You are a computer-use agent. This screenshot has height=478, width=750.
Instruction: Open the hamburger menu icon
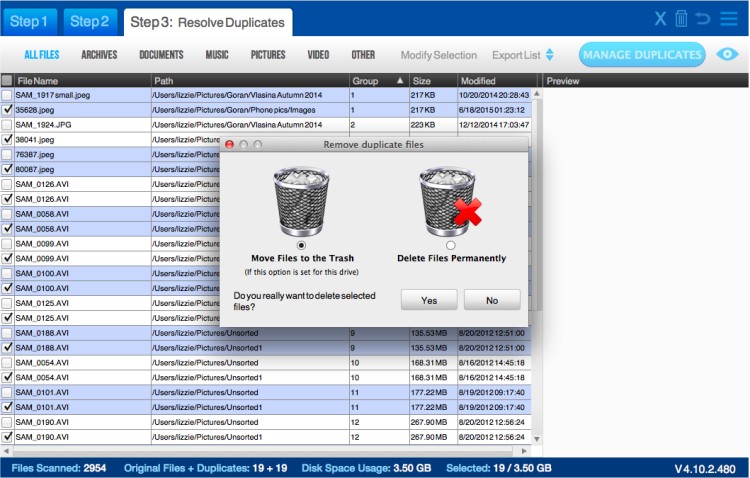728,18
